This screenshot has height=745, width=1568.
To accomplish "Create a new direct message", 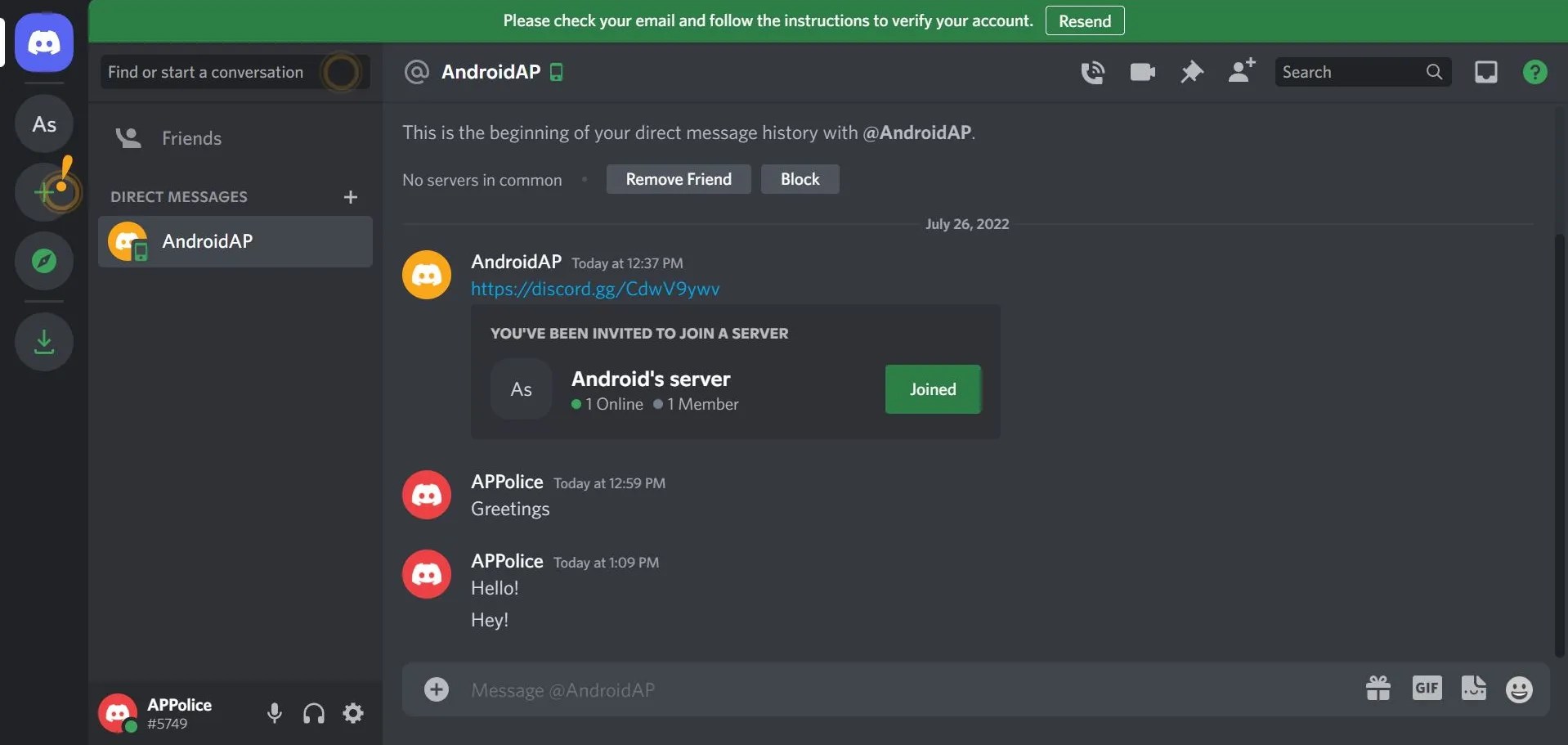I will tap(351, 196).
